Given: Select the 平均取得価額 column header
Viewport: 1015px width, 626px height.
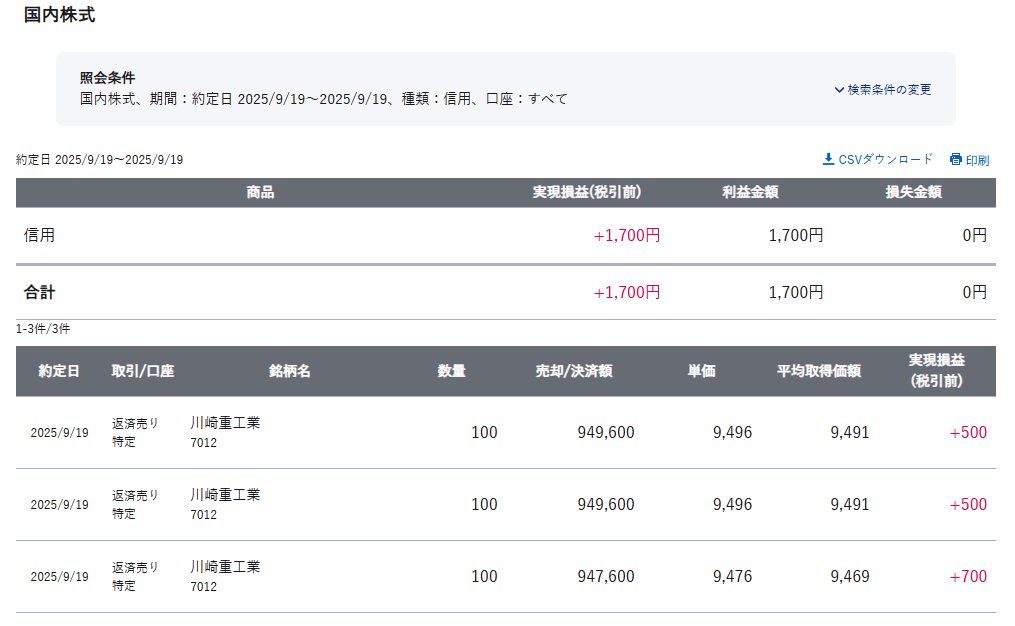Looking at the screenshot, I should pyautogui.click(x=819, y=371).
